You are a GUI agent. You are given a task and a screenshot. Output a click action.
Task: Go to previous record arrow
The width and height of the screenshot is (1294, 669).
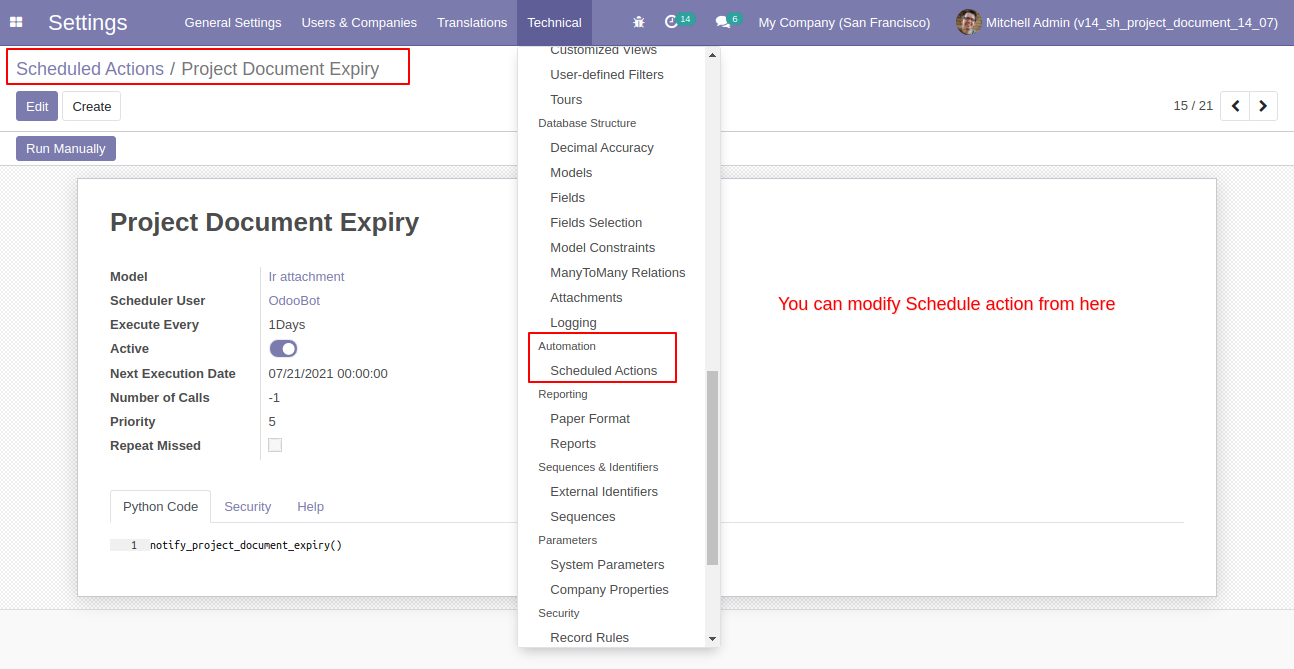coord(1236,106)
